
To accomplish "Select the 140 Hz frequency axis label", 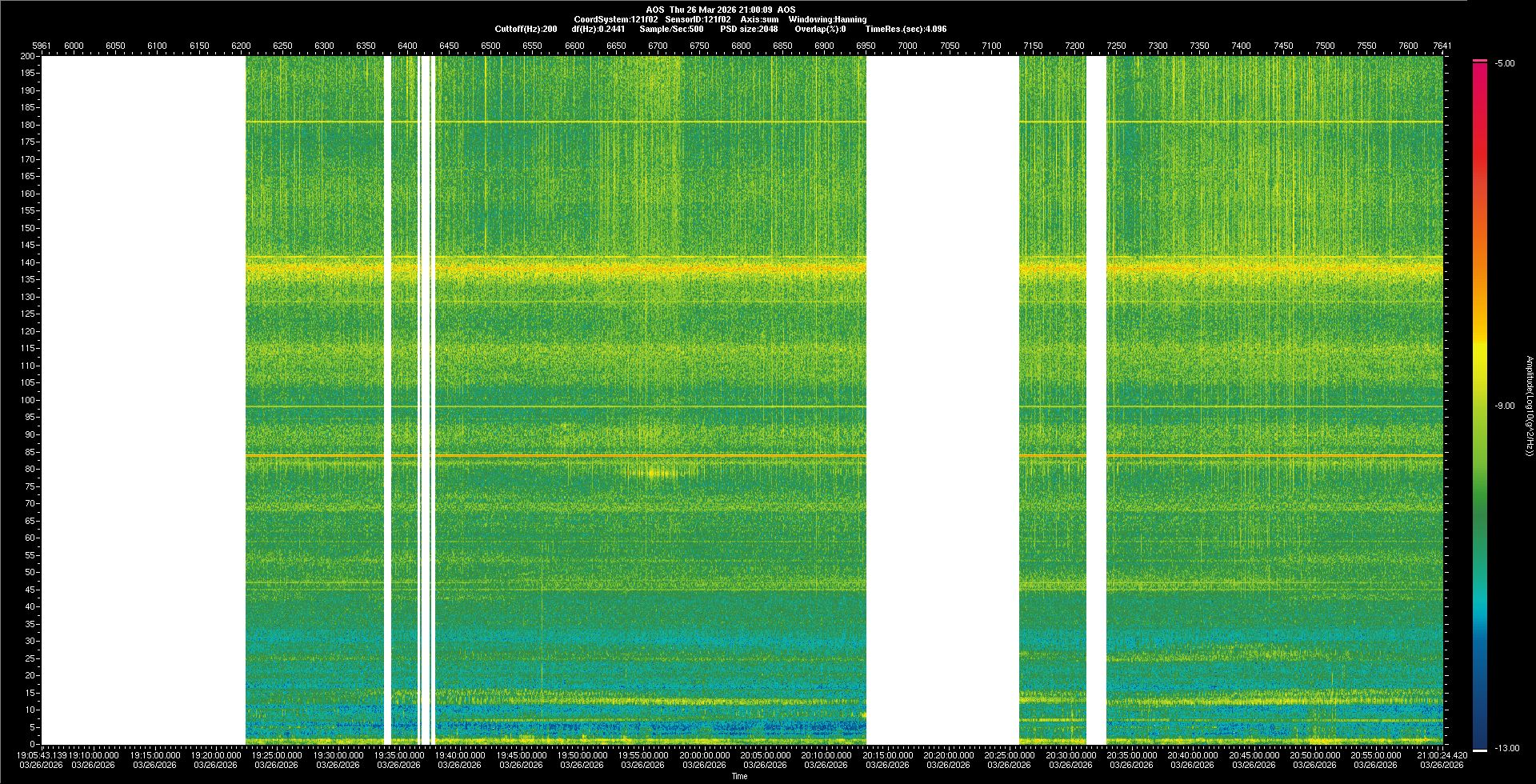I will point(28,262).
